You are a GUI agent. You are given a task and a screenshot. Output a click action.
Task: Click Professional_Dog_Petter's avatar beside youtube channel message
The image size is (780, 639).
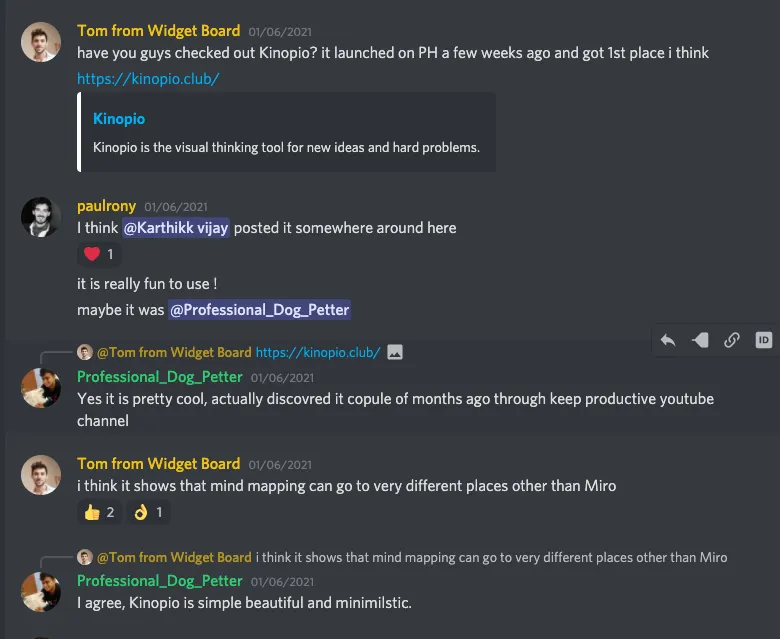[x=41, y=388]
